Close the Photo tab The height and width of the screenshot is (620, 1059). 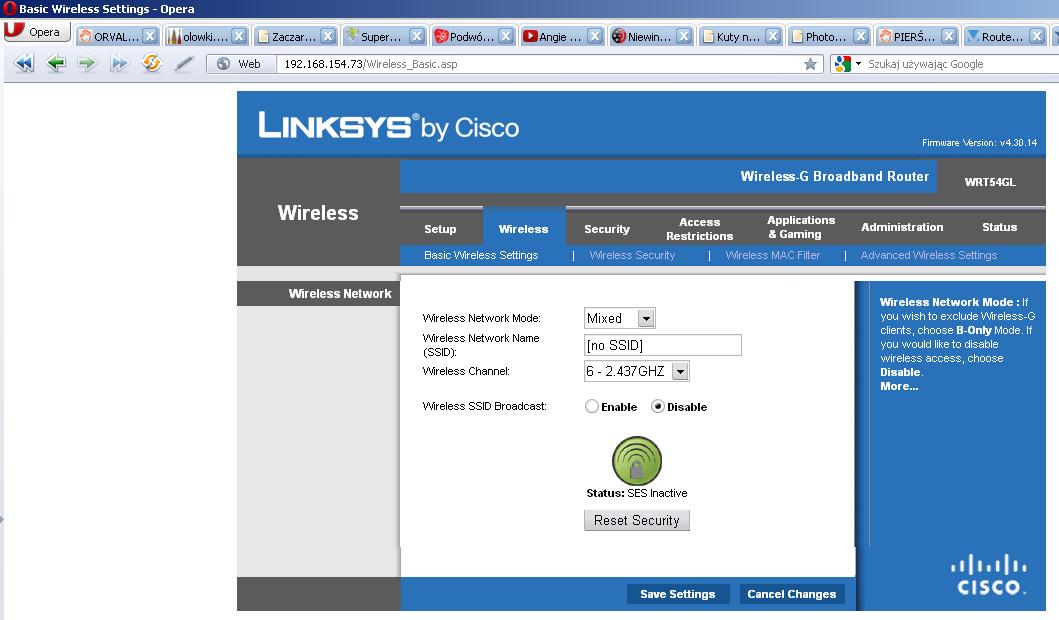pos(860,36)
